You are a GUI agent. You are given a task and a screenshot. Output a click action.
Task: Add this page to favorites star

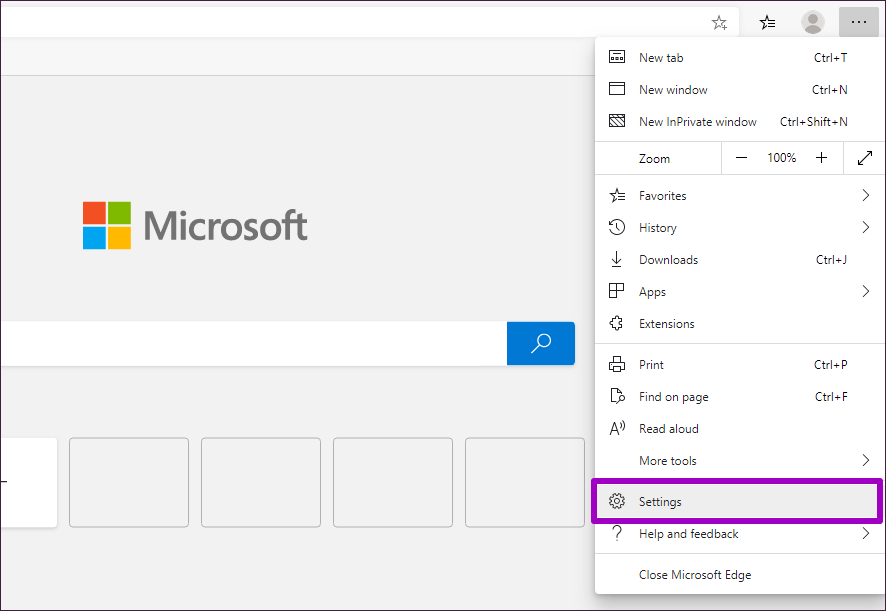click(719, 23)
